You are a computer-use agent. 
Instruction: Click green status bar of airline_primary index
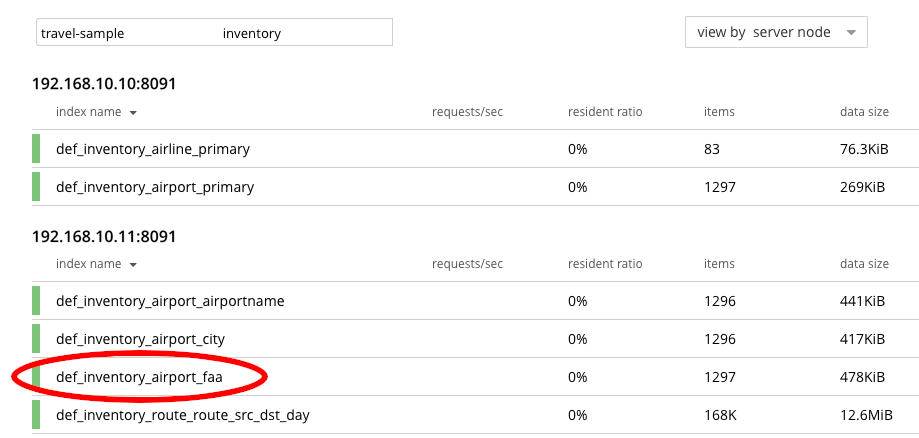[36, 149]
